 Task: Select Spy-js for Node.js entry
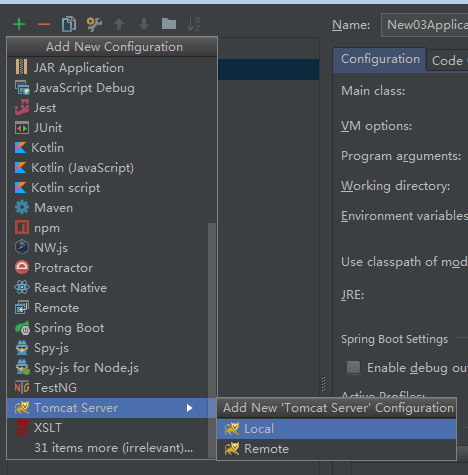tap(108, 368)
